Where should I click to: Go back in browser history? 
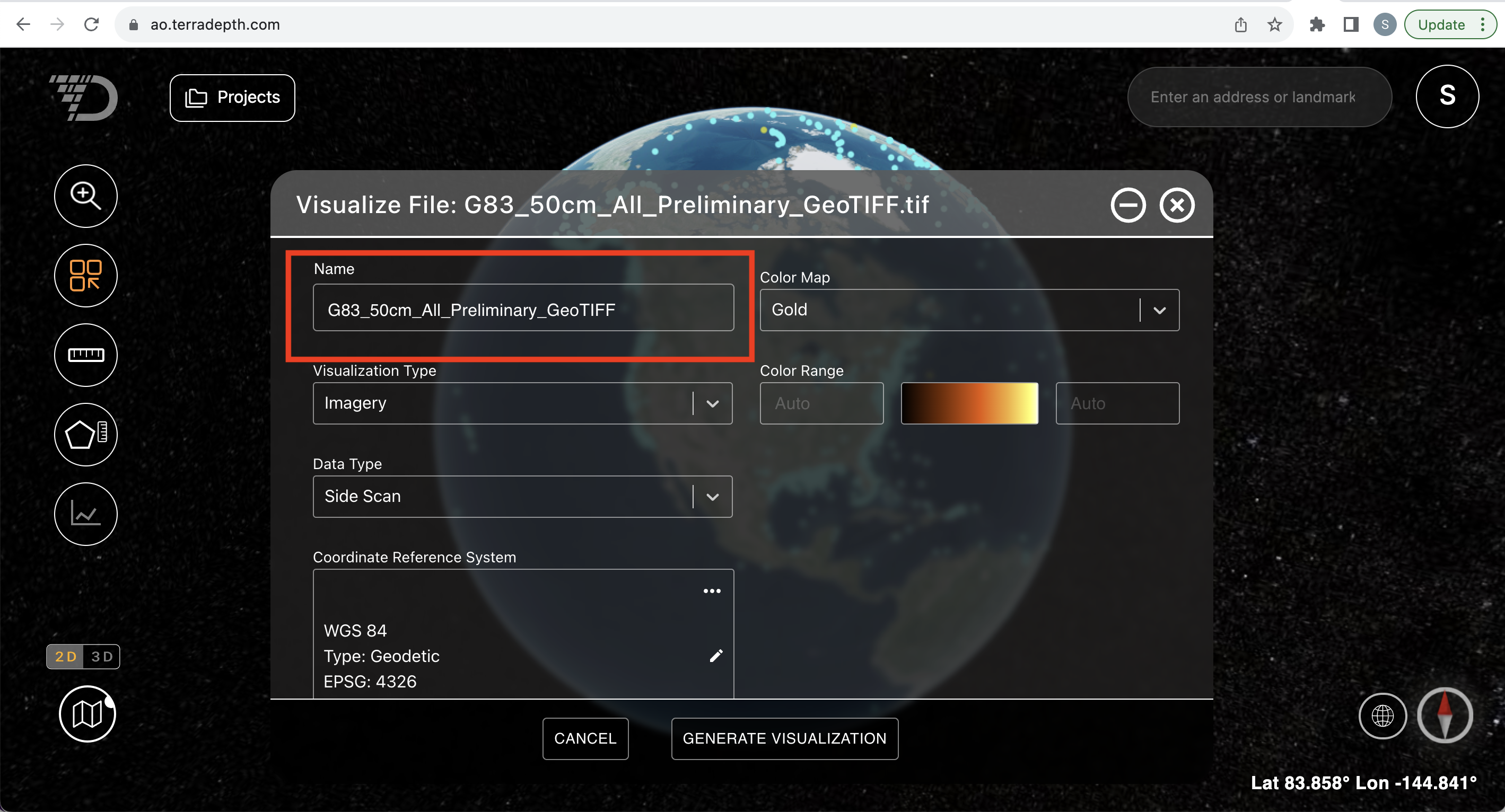click(x=23, y=24)
